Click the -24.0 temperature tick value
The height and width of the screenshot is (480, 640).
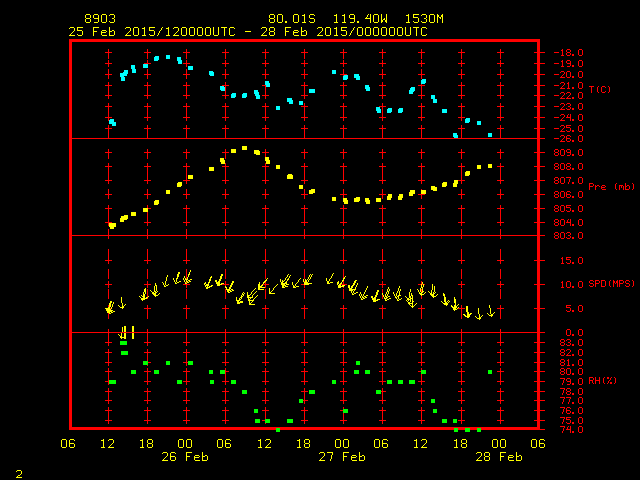(568, 118)
